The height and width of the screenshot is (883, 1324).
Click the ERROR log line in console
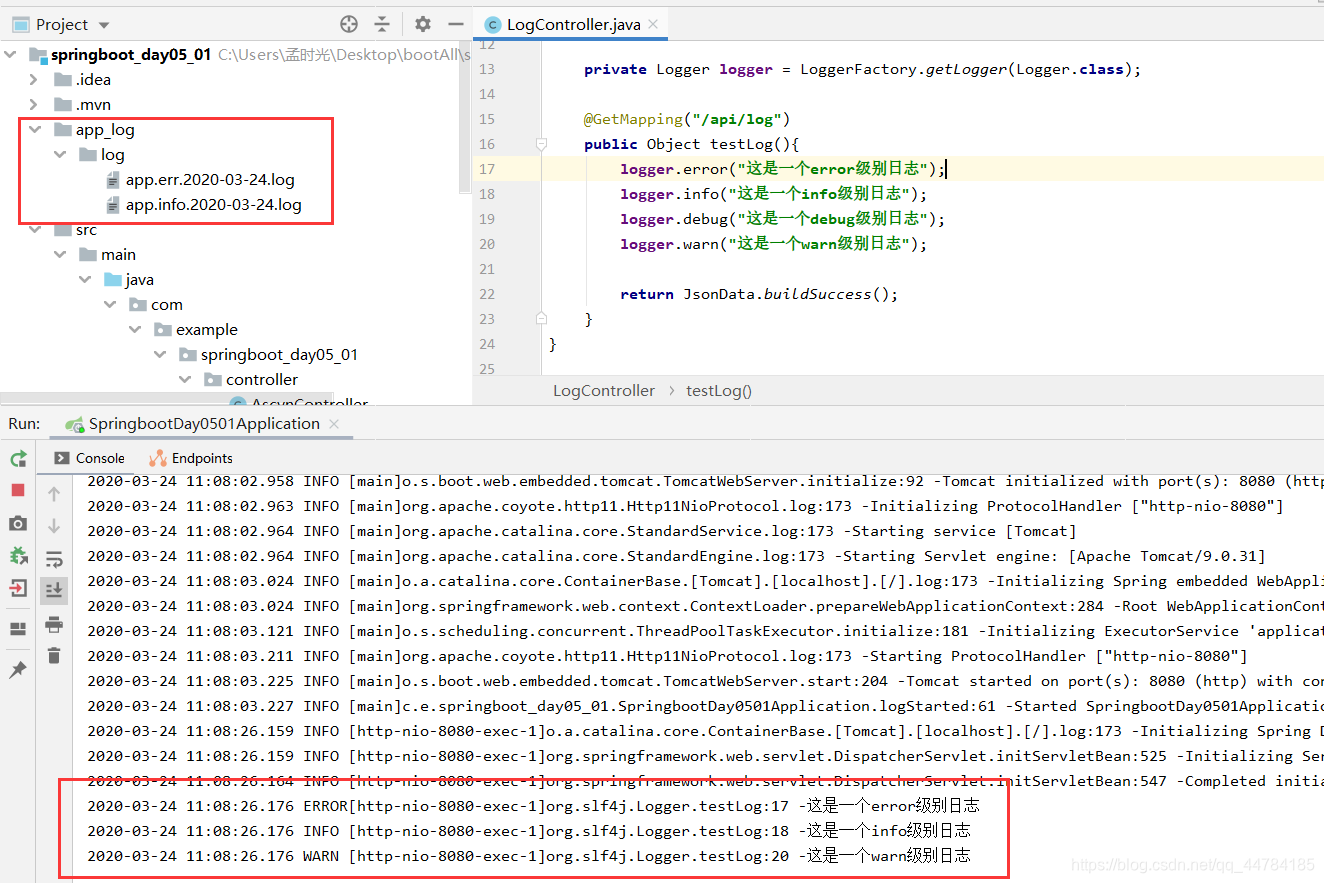pos(533,806)
